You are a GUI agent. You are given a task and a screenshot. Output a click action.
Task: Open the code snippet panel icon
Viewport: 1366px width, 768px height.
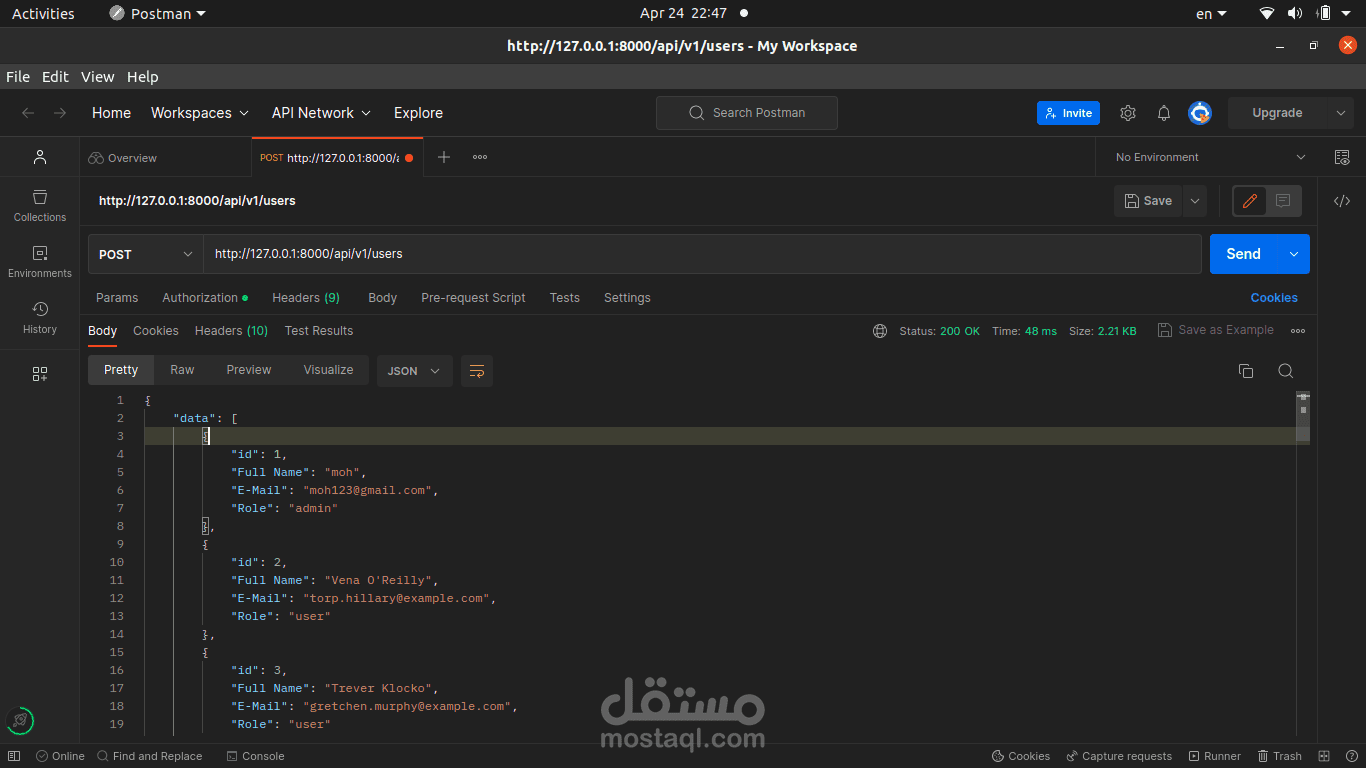click(x=1342, y=201)
